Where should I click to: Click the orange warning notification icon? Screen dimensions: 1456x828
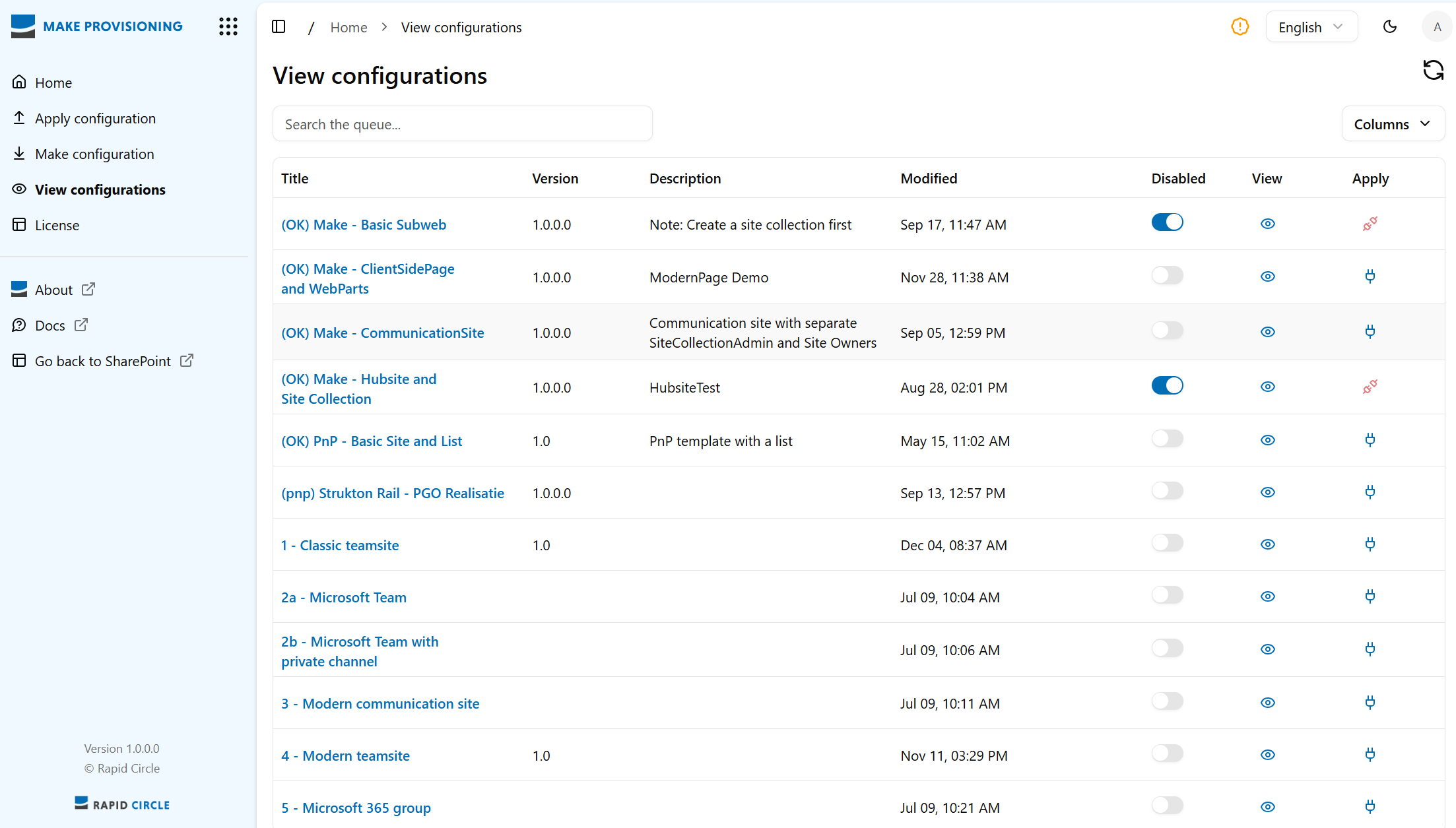(1240, 26)
